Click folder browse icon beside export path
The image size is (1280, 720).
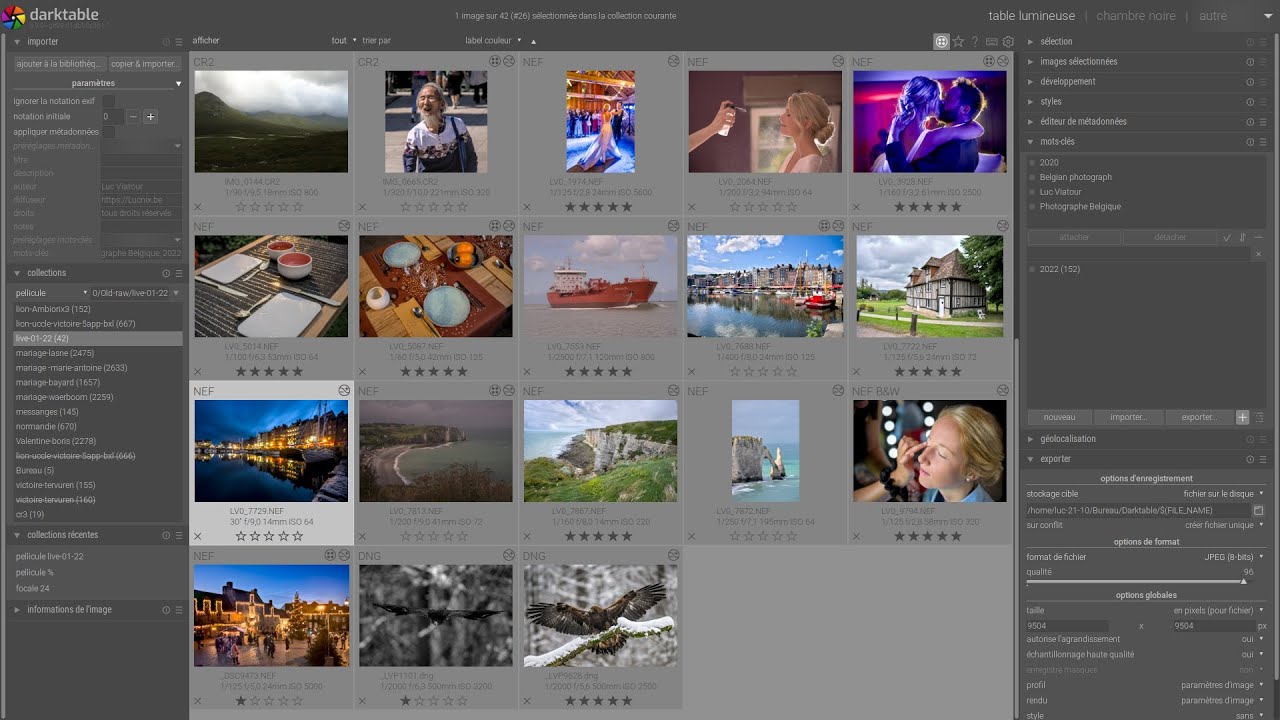coord(1259,510)
